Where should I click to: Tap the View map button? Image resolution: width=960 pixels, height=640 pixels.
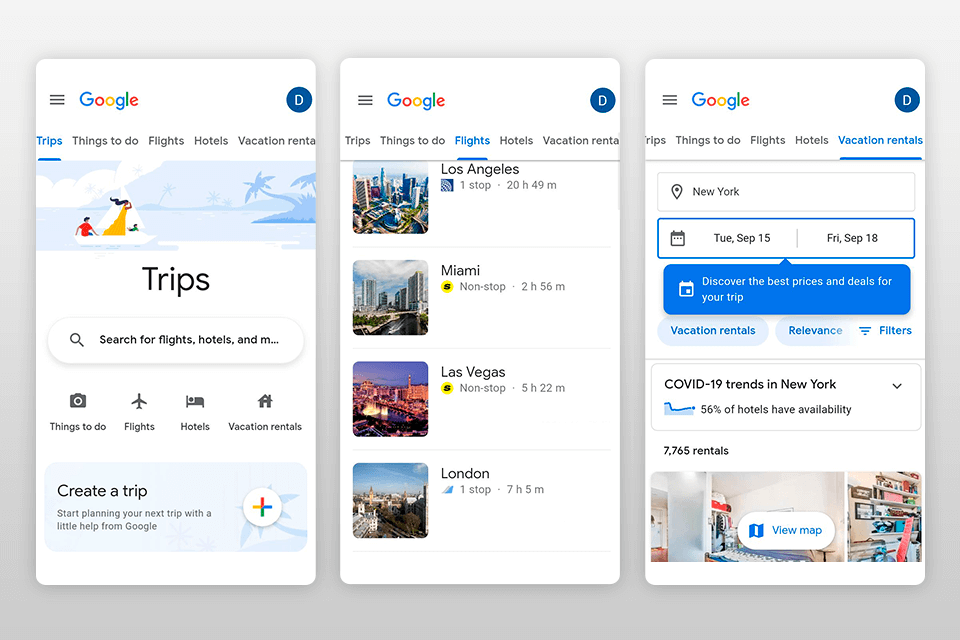pyautogui.click(x=786, y=530)
